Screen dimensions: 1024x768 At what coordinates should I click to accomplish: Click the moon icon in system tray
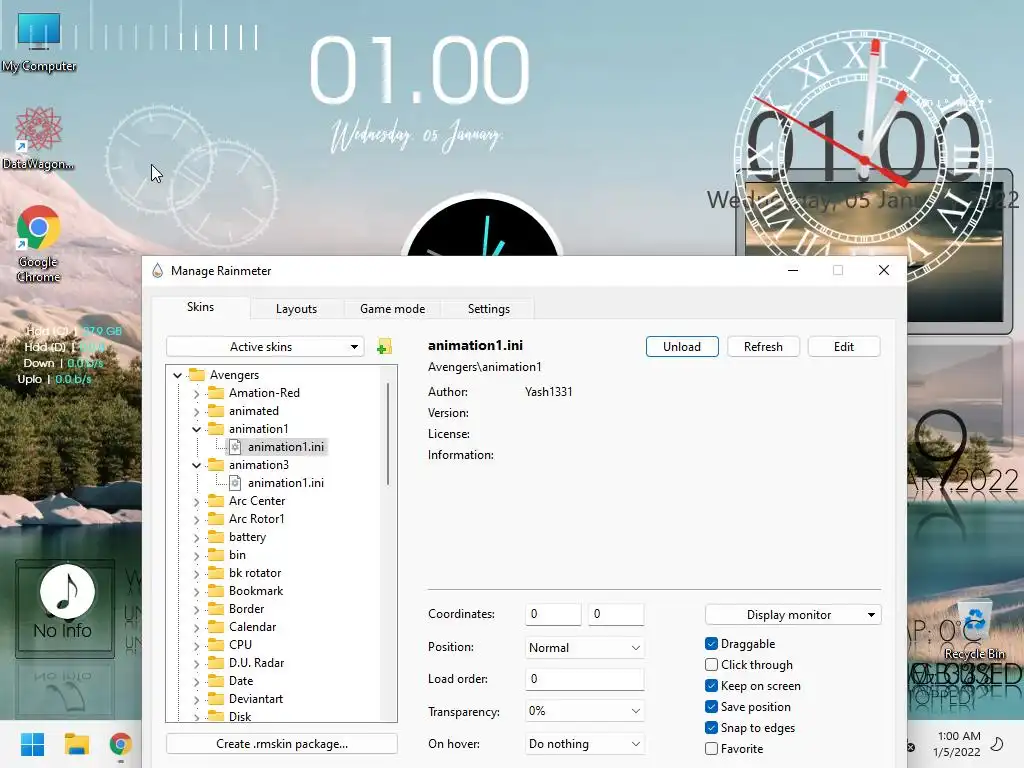(x=997, y=744)
